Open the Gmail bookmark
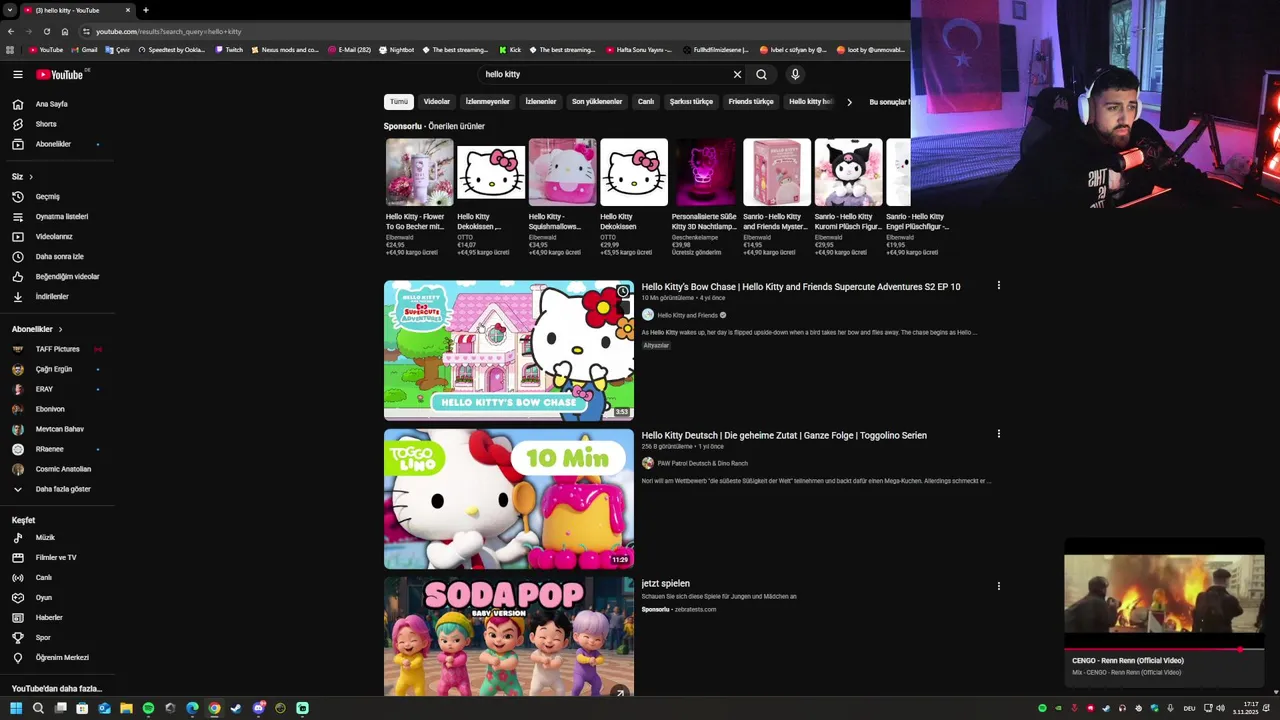1280x720 pixels. [x=84, y=50]
